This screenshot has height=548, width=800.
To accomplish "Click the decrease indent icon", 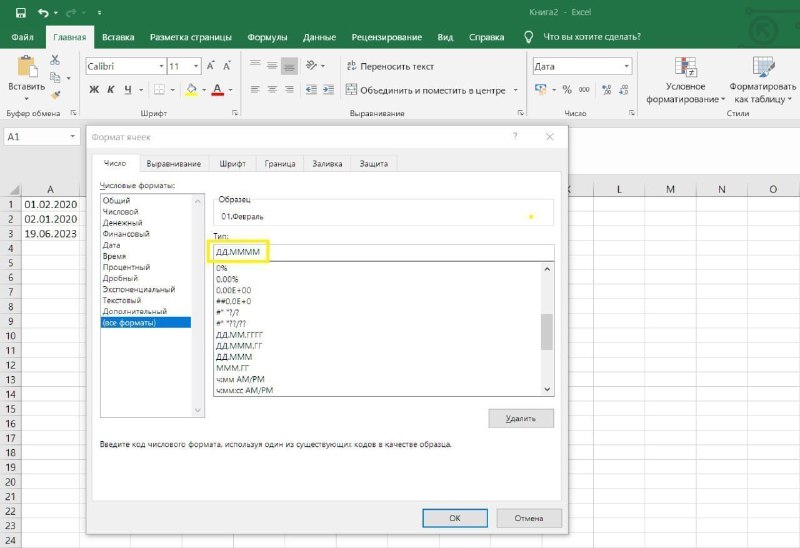I will 311,90.
